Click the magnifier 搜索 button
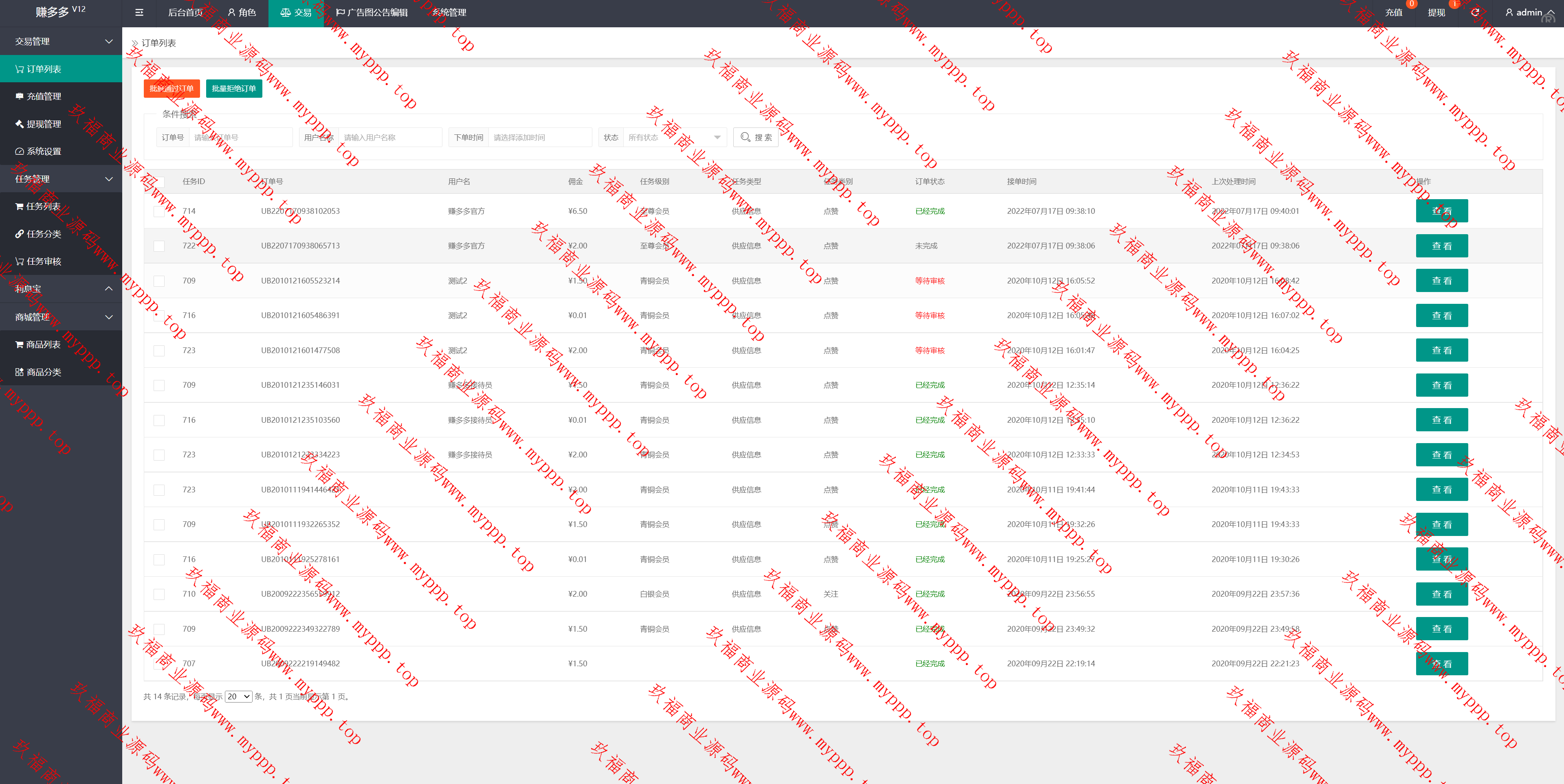Viewport: 1564px width, 784px height. click(756, 138)
